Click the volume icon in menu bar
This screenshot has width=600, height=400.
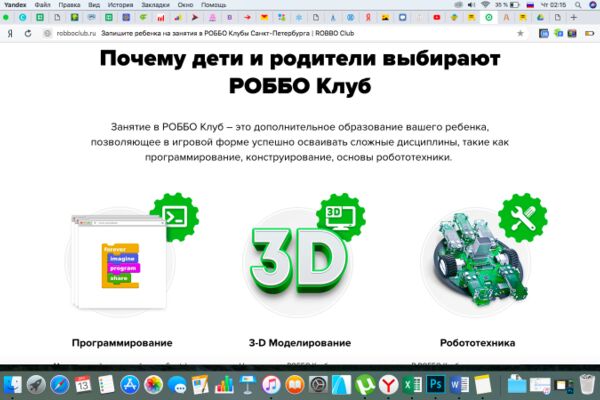click(471, 5)
